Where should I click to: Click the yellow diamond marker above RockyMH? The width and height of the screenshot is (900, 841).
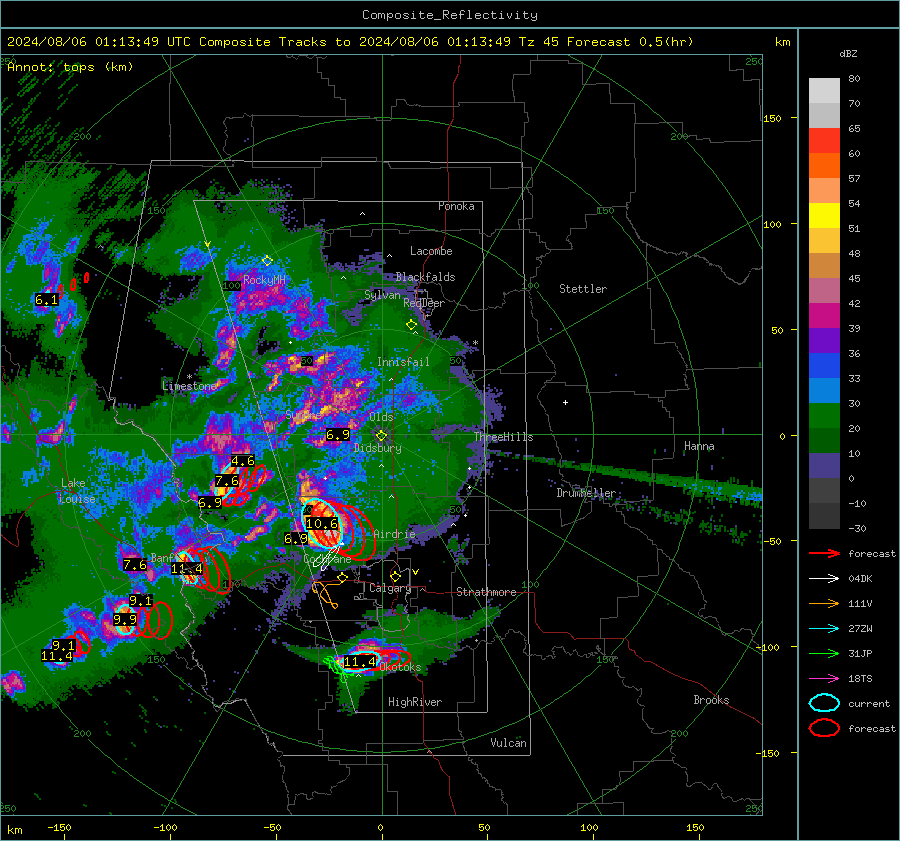click(x=267, y=261)
